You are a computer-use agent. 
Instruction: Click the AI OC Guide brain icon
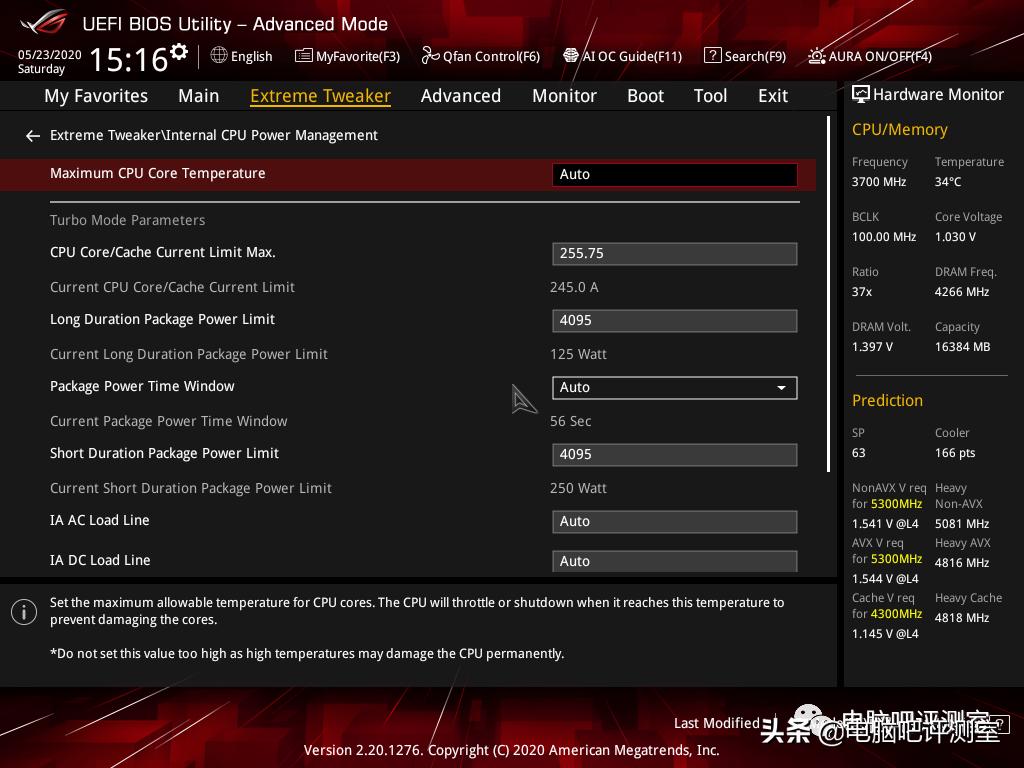click(571, 56)
